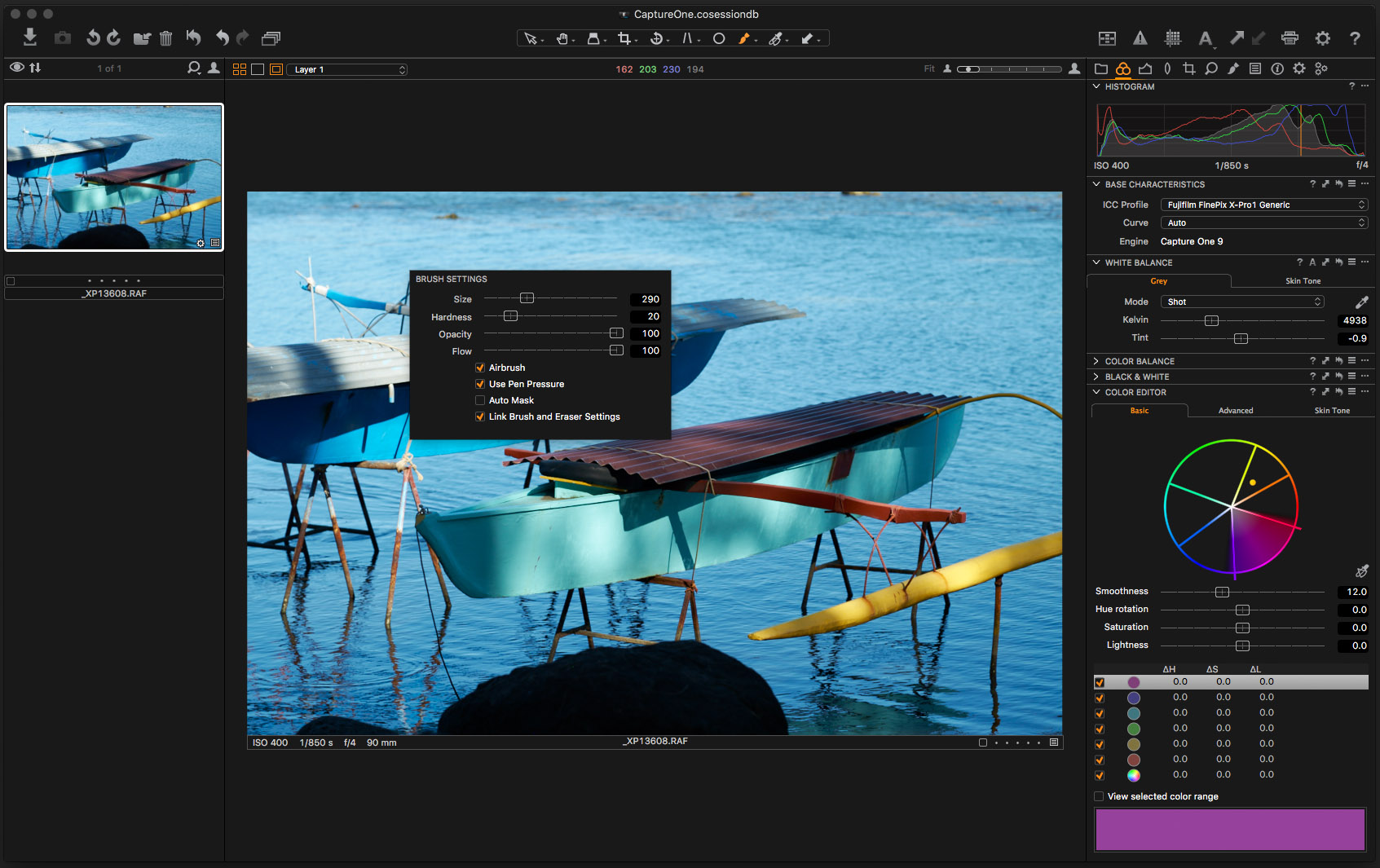Viewport: 1380px width, 868px height.
Task: Uncheck the purple color range row checkbox
Action: click(1100, 682)
